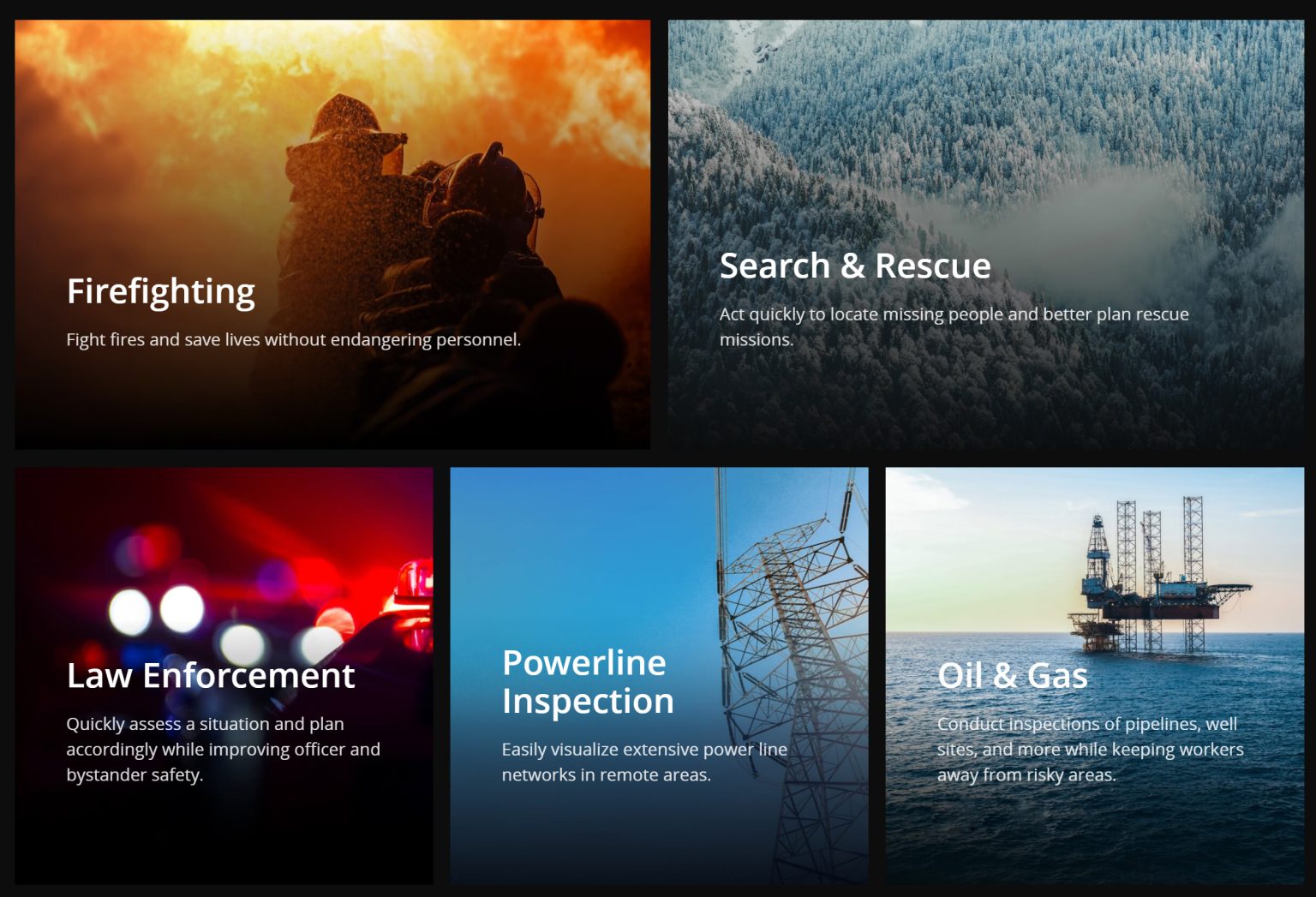
Task: Click 'Conduct inspections of pipelines' description
Action: pos(1090,750)
